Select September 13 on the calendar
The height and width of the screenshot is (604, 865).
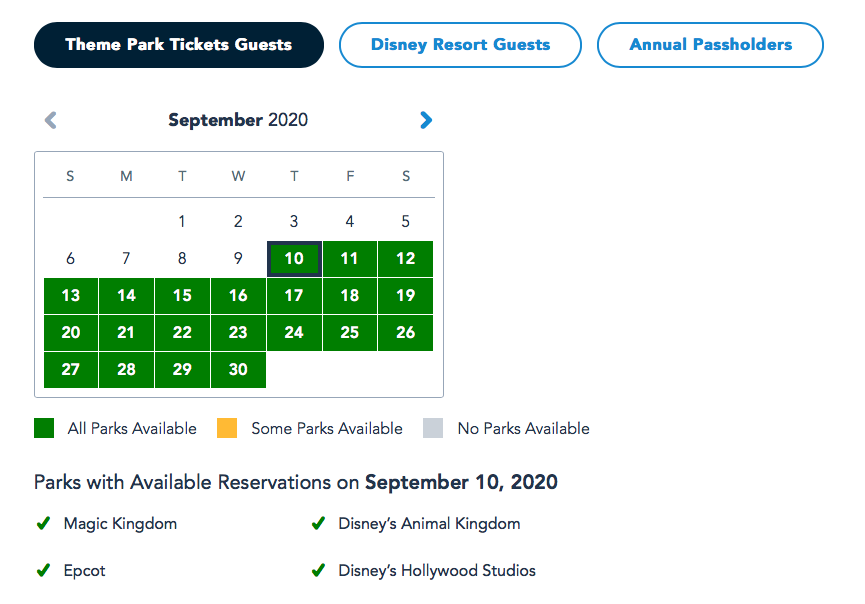71,296
